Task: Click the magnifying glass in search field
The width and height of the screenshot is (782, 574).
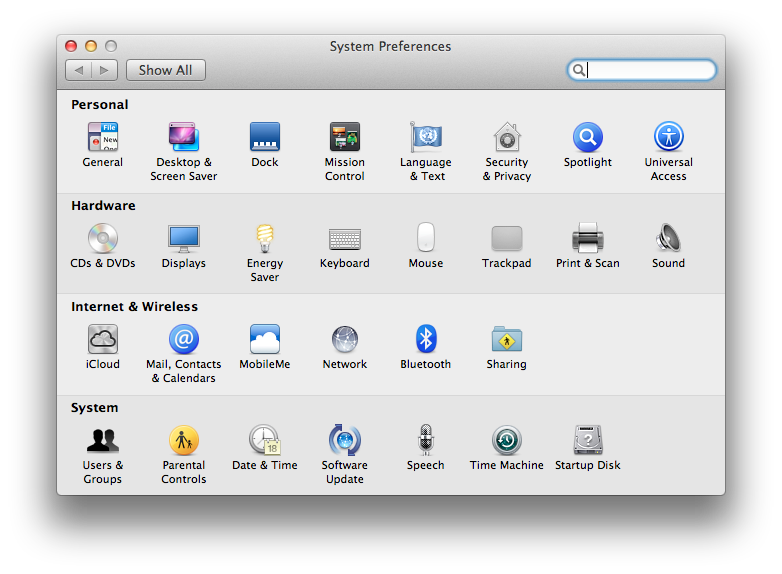Action: pos(579,70)
